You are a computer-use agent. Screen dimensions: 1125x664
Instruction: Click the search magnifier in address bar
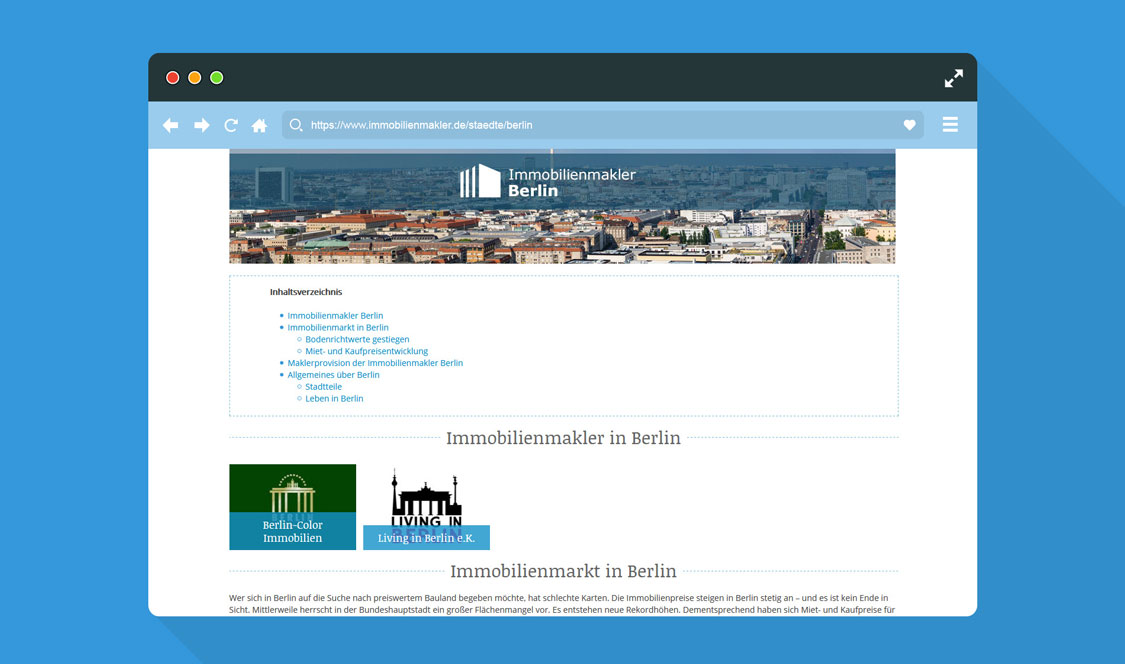point(296,125)
